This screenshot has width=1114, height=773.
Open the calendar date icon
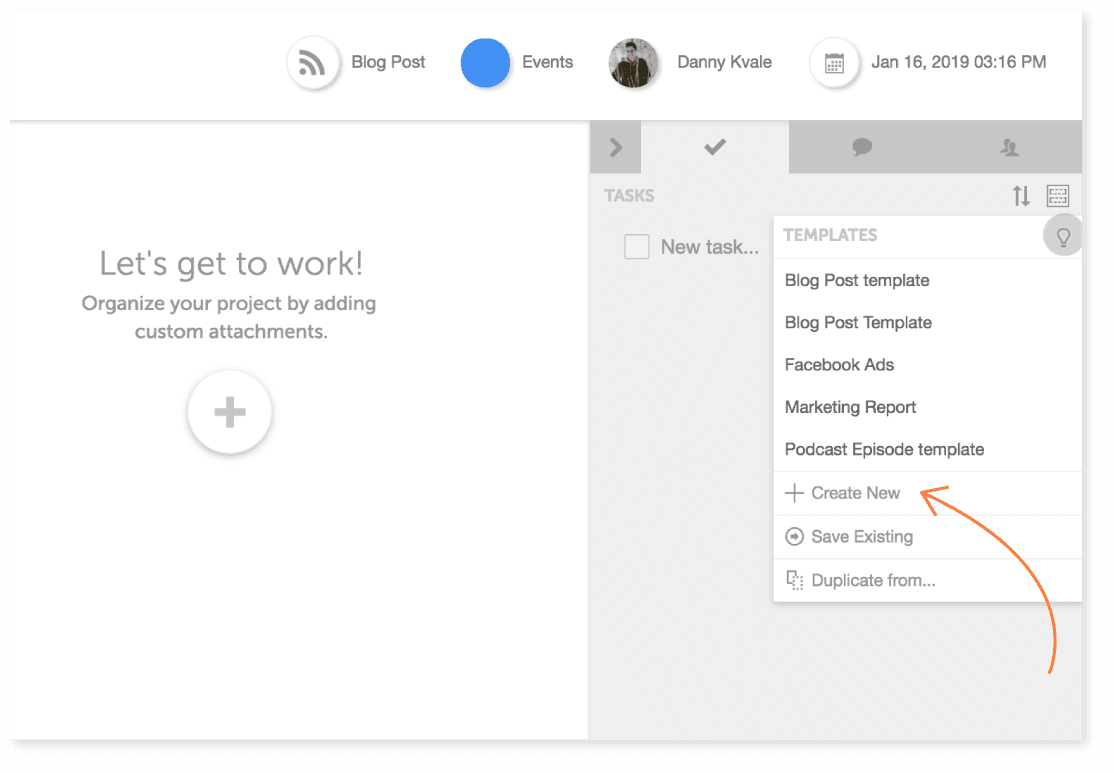[x=834, y=63]
